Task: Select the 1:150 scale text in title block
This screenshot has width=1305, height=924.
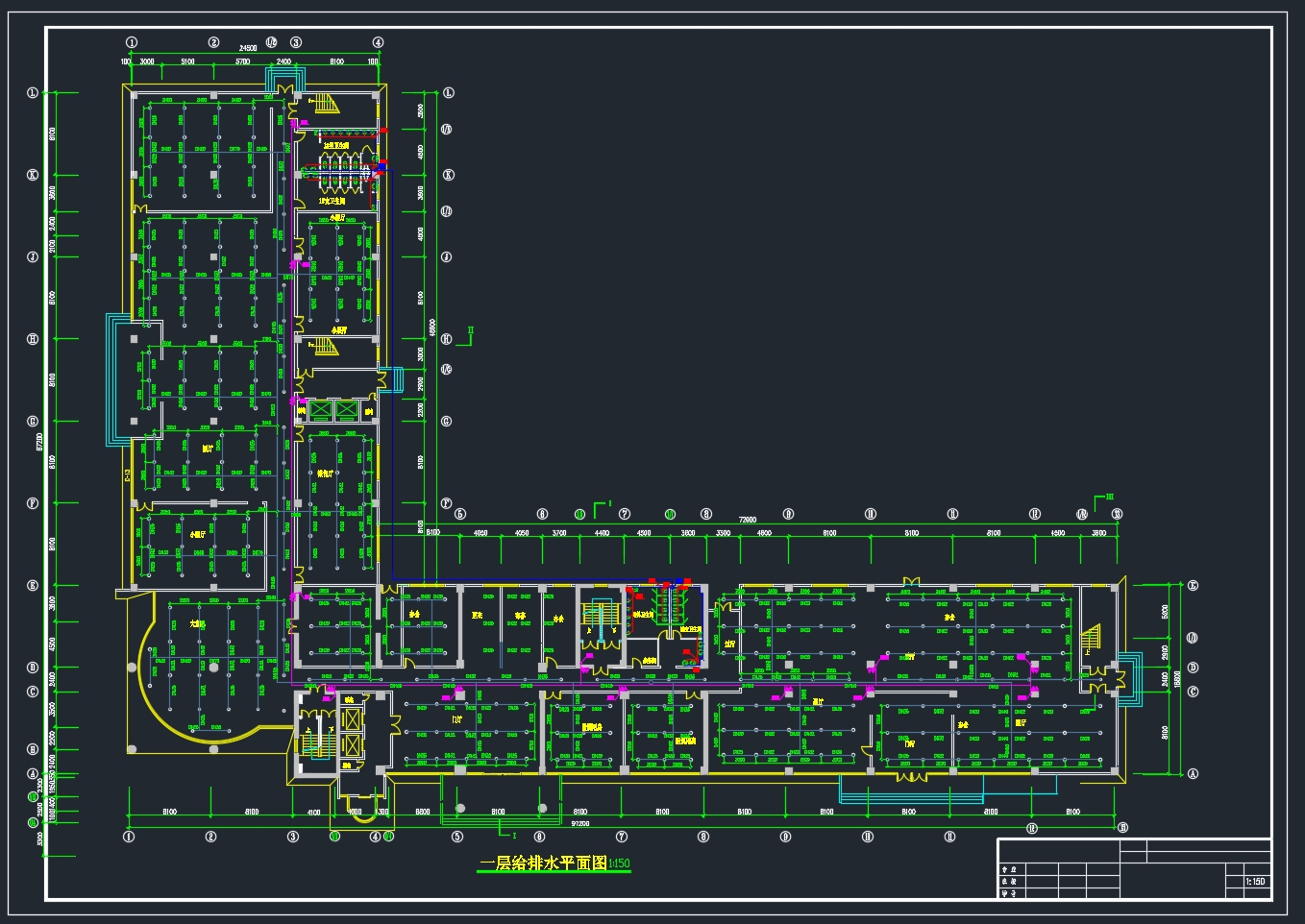Action: coord(1255,881)
